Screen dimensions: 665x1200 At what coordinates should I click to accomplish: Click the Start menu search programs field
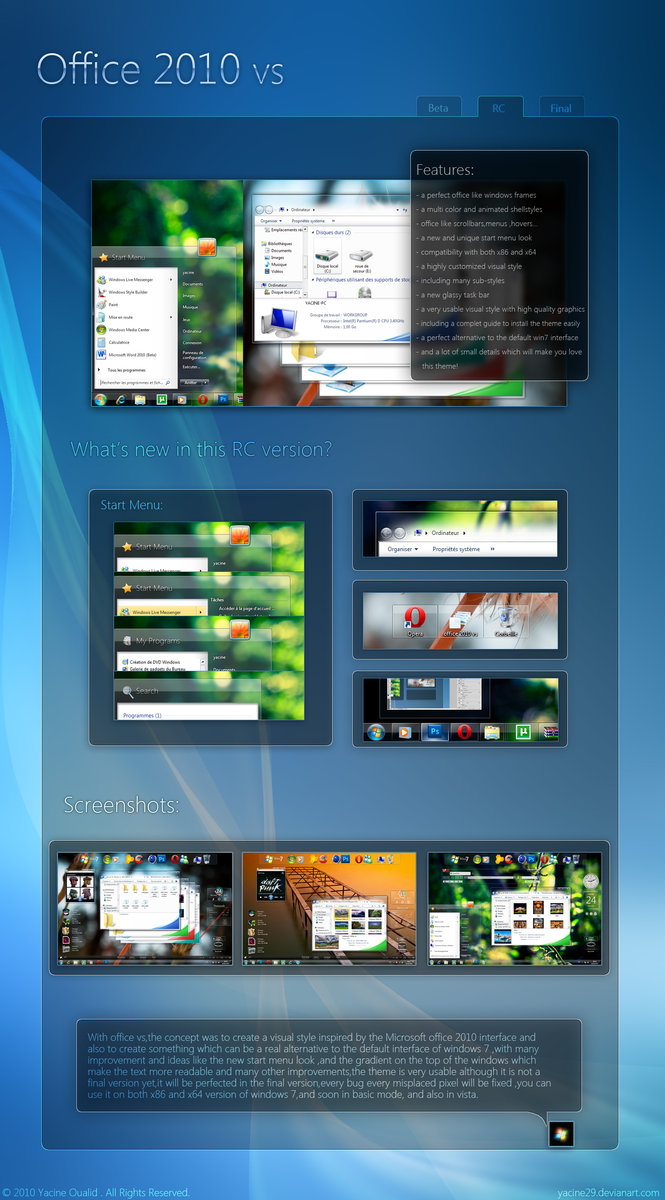(135, 383)
